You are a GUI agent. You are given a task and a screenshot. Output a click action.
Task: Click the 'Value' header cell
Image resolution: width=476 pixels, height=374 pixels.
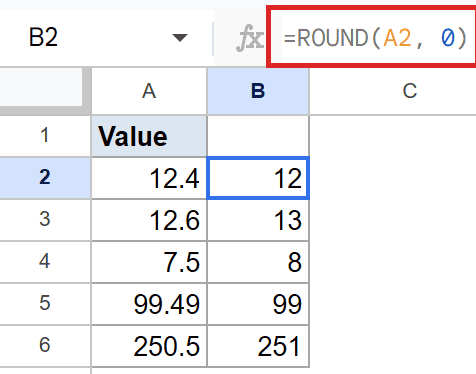click(x=149, y=136)
